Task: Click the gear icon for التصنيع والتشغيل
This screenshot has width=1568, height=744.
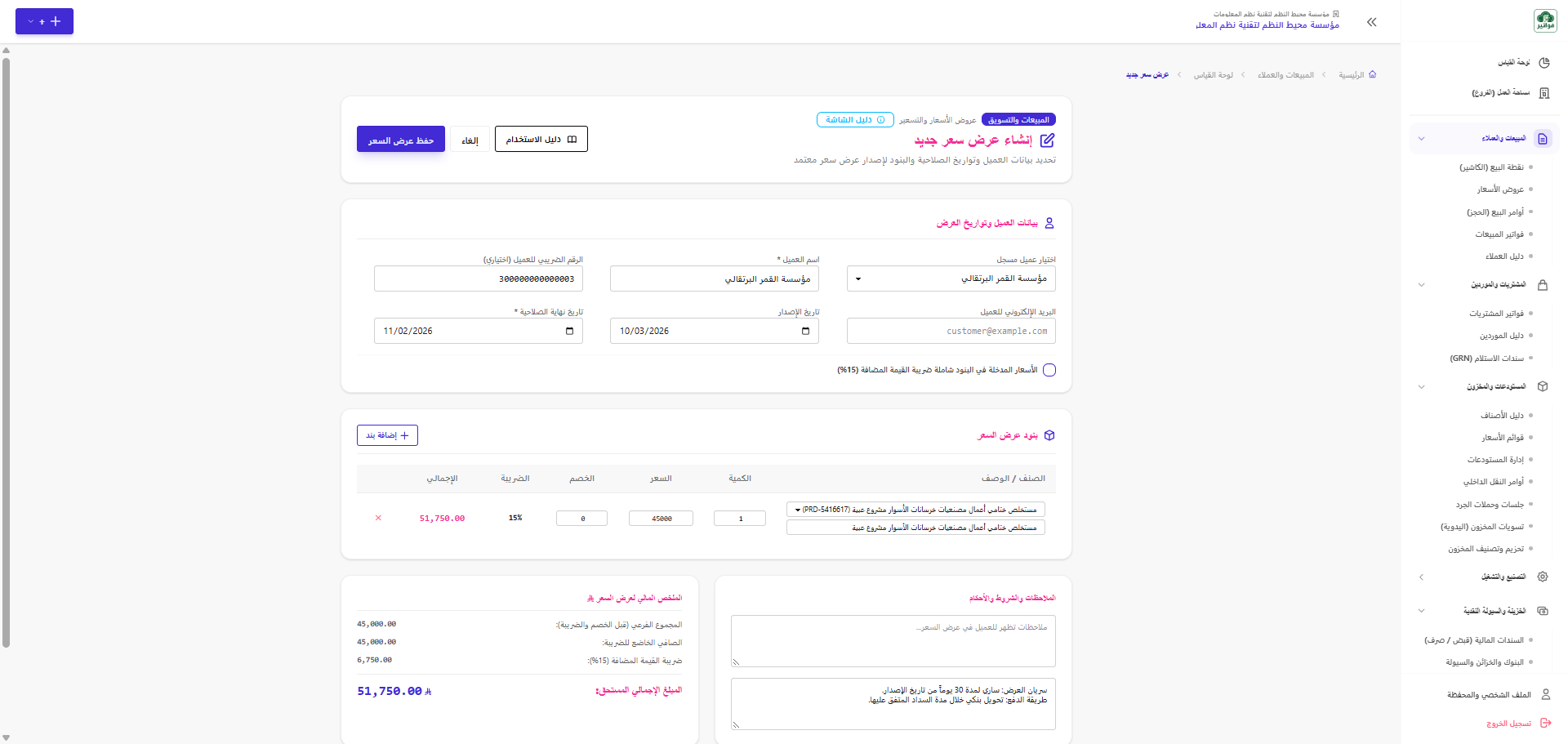Action: [1543, 577]
